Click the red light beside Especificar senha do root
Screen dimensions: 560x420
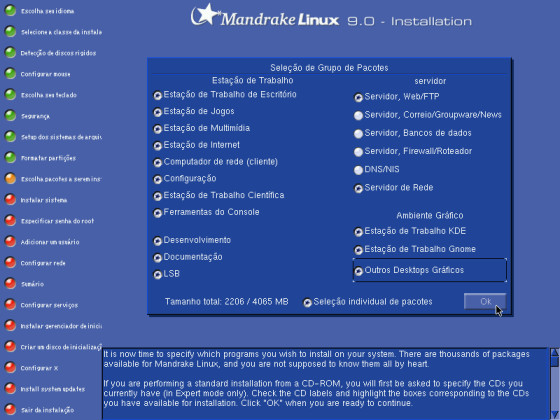coord(10,221)
